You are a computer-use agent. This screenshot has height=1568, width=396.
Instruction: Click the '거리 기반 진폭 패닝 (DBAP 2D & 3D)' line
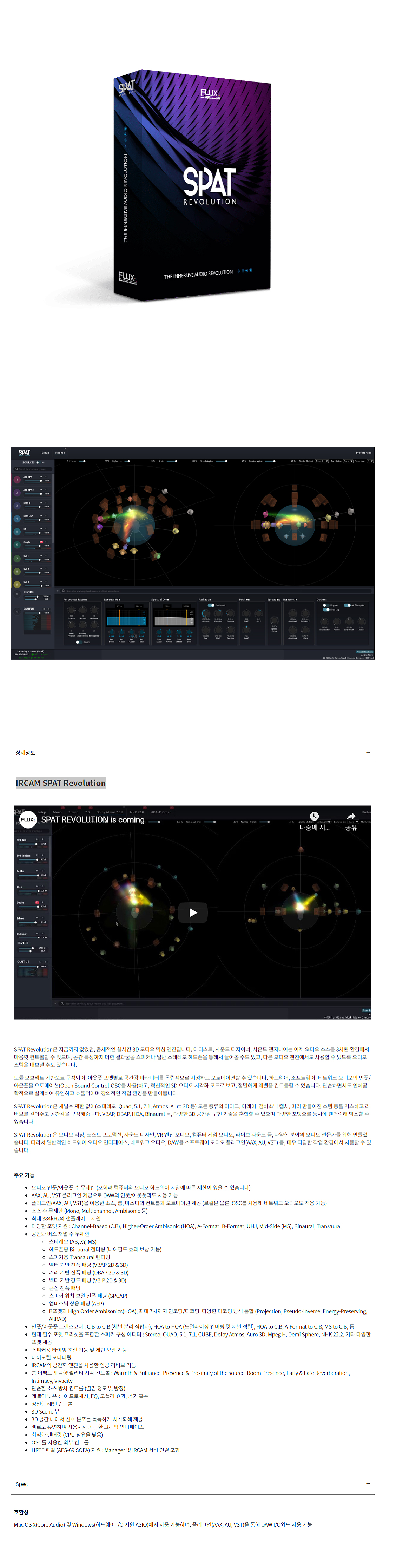pyautogui.click(x=89, y=1272)
